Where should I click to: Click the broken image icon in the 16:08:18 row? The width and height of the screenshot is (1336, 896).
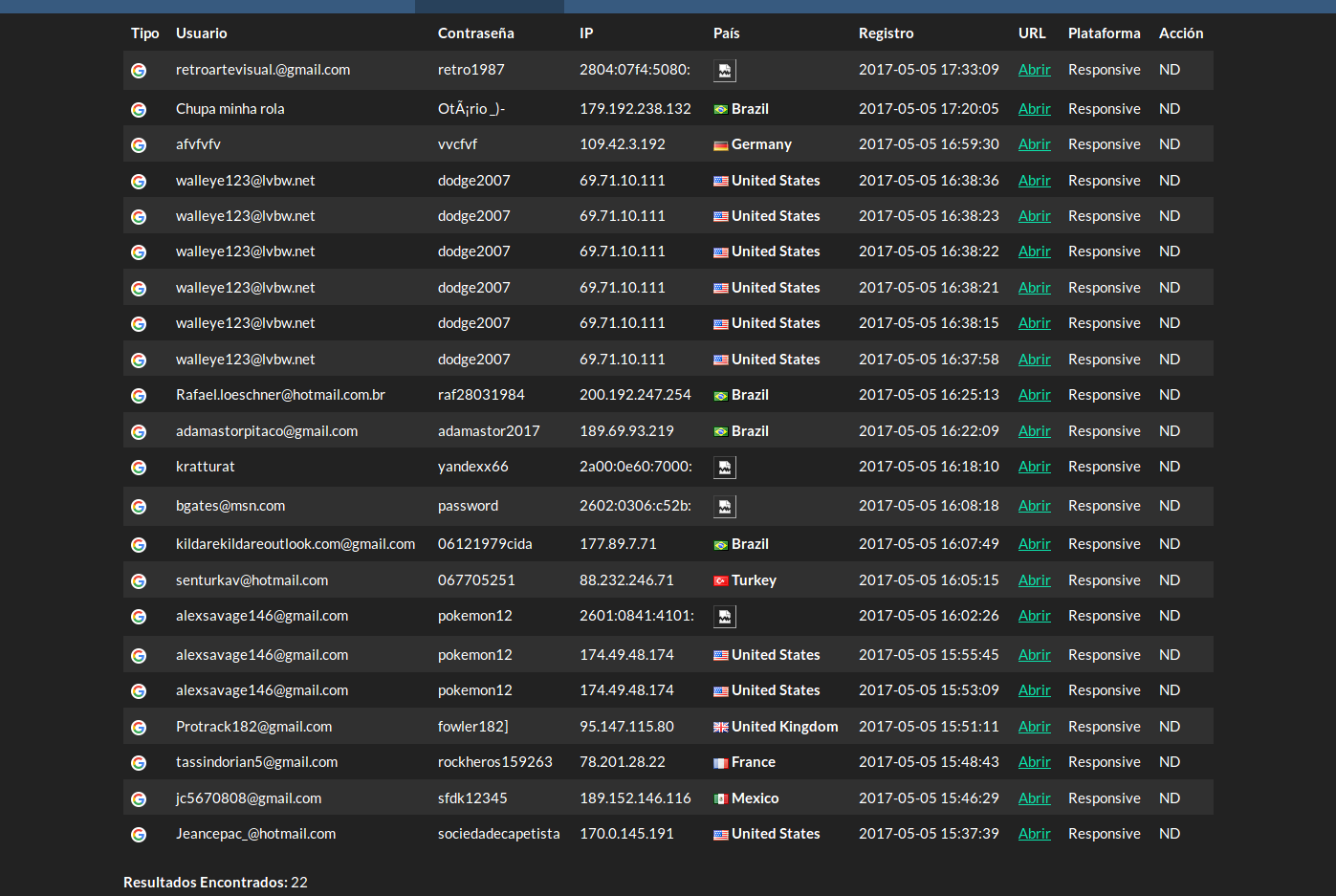(x=725, y=507)
